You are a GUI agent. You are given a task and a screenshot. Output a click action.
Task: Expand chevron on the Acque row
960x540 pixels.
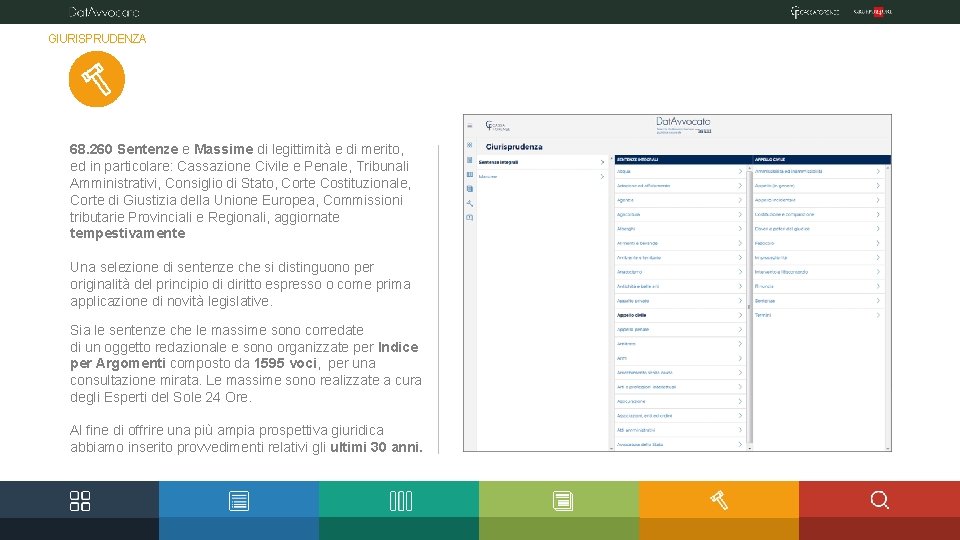(740, 171)
